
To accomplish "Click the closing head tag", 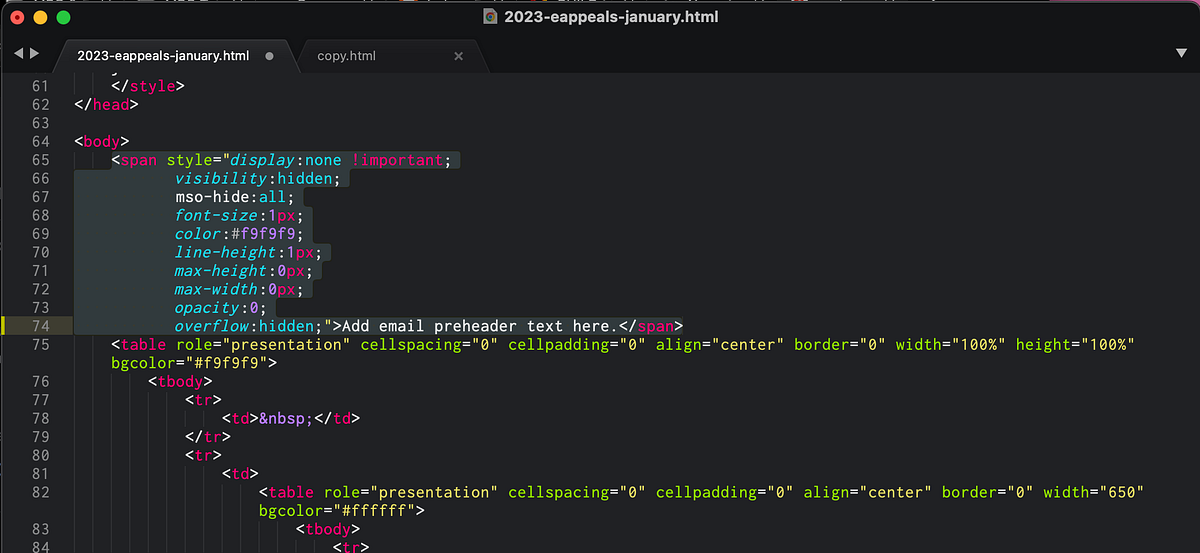I will 107,105.
